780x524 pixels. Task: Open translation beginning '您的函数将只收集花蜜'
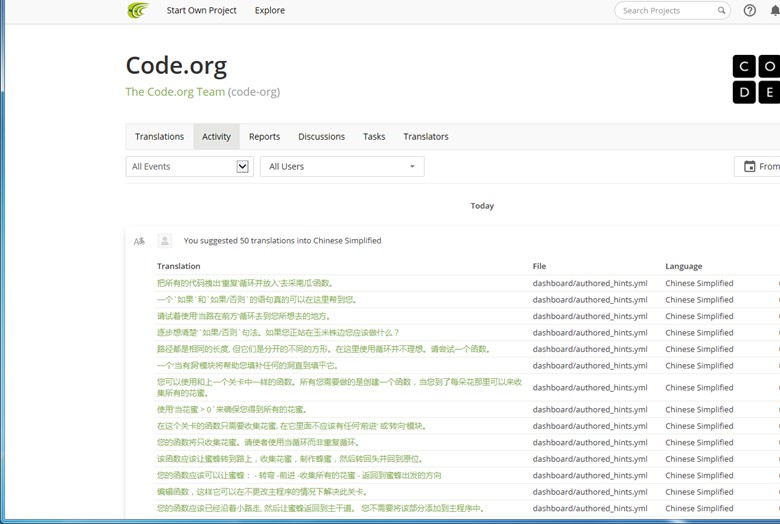point(258,442)
